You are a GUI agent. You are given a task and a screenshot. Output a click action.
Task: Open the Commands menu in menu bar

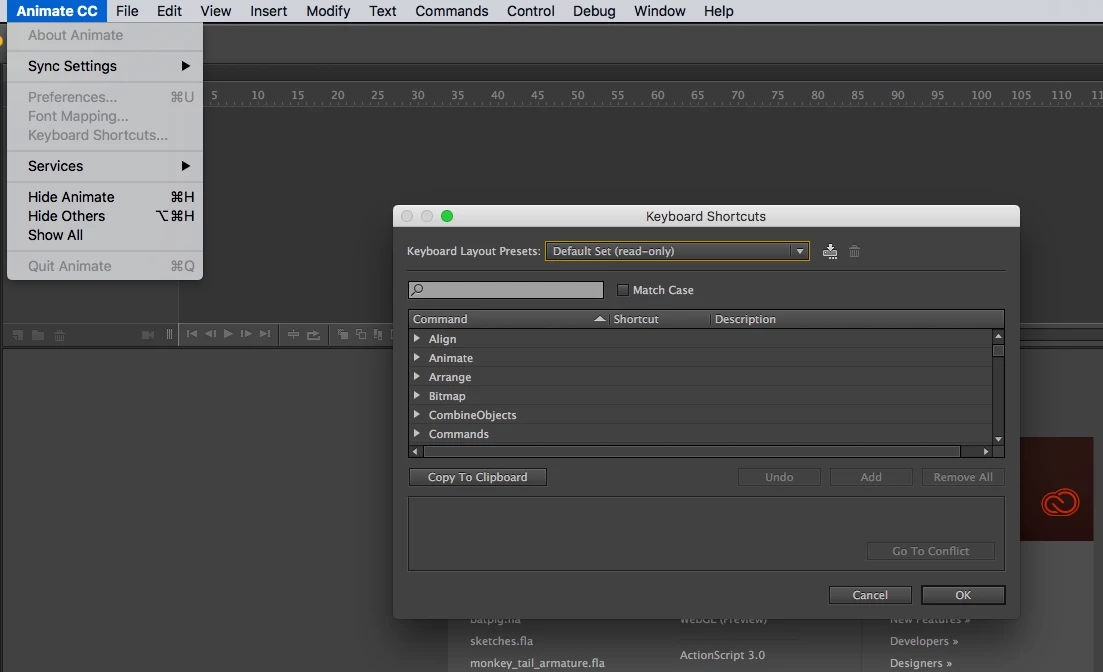click(x=452, y=11)
